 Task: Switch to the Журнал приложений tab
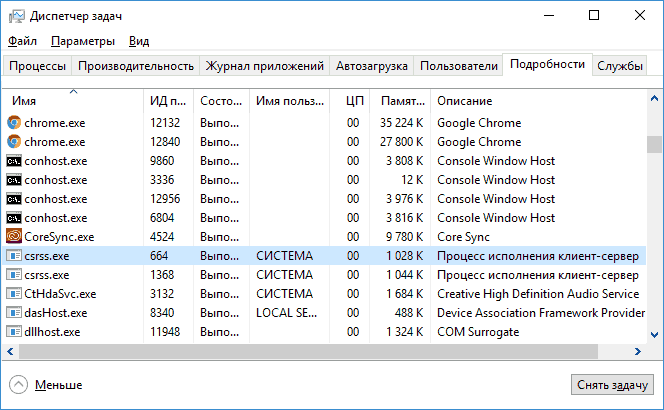pyautogui.click(x=265, y=66)
